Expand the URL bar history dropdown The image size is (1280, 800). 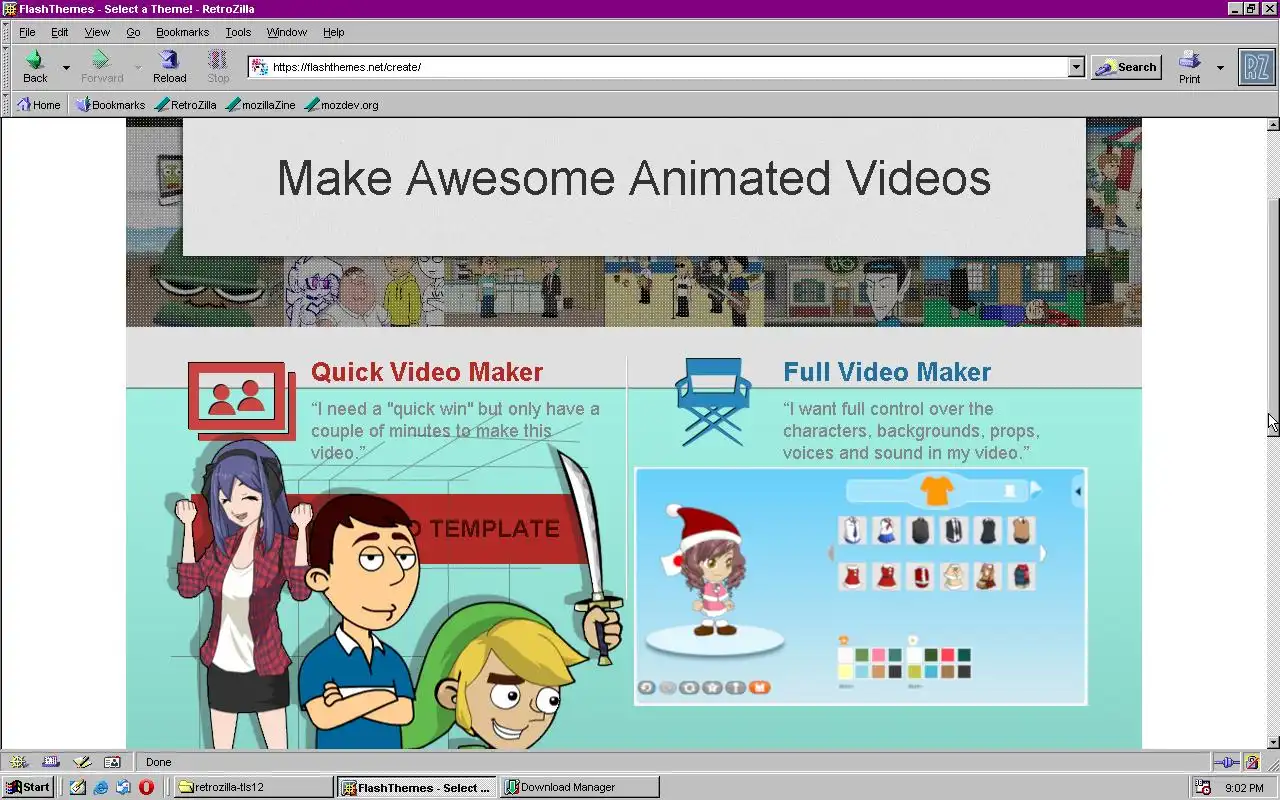point(1076,67)
